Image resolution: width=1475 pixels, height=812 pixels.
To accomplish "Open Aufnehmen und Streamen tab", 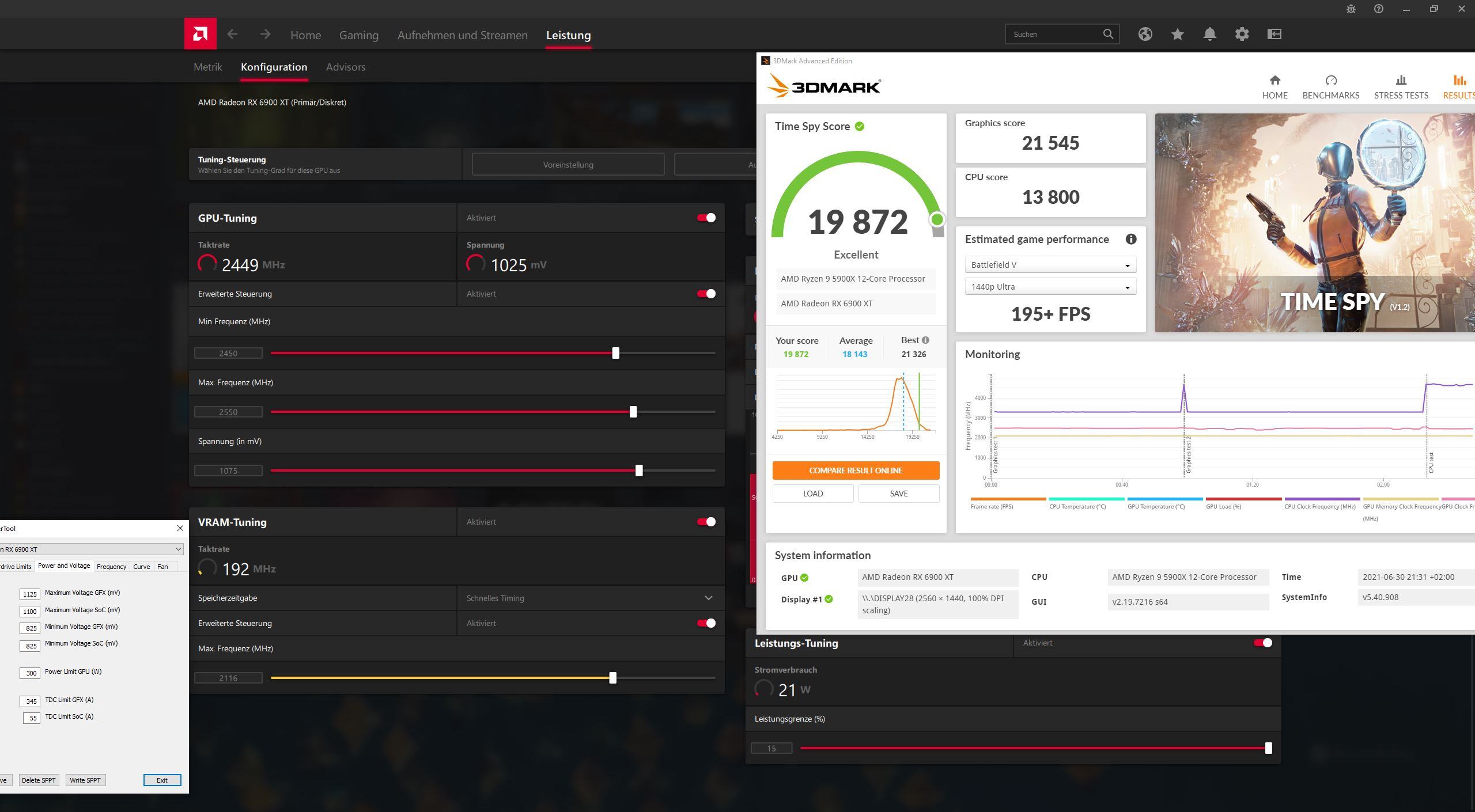I will click(462, 35).
